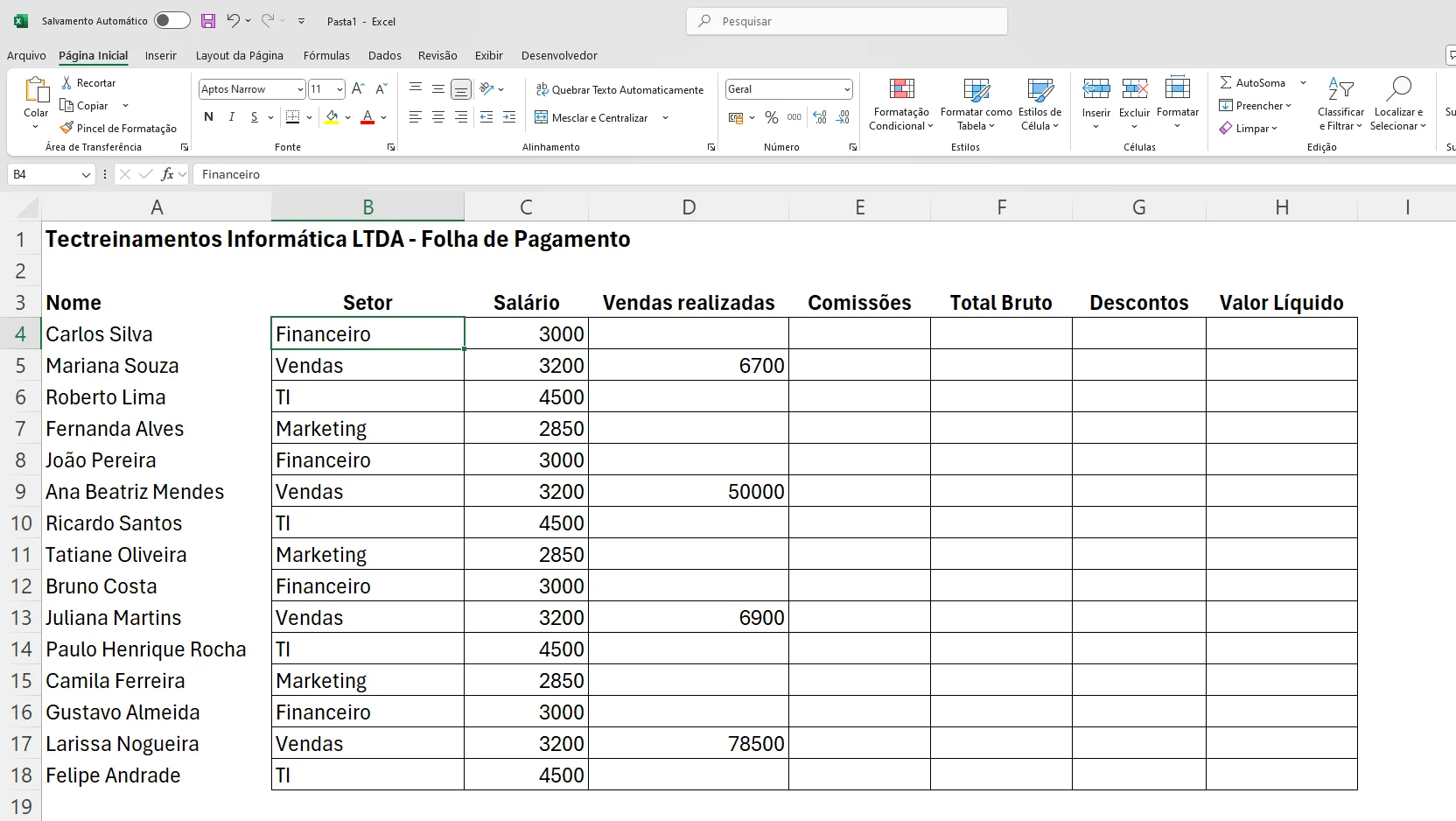
Task: Switch to the Revisão tab
Action: pyautogui.click(x=437, y=55)
